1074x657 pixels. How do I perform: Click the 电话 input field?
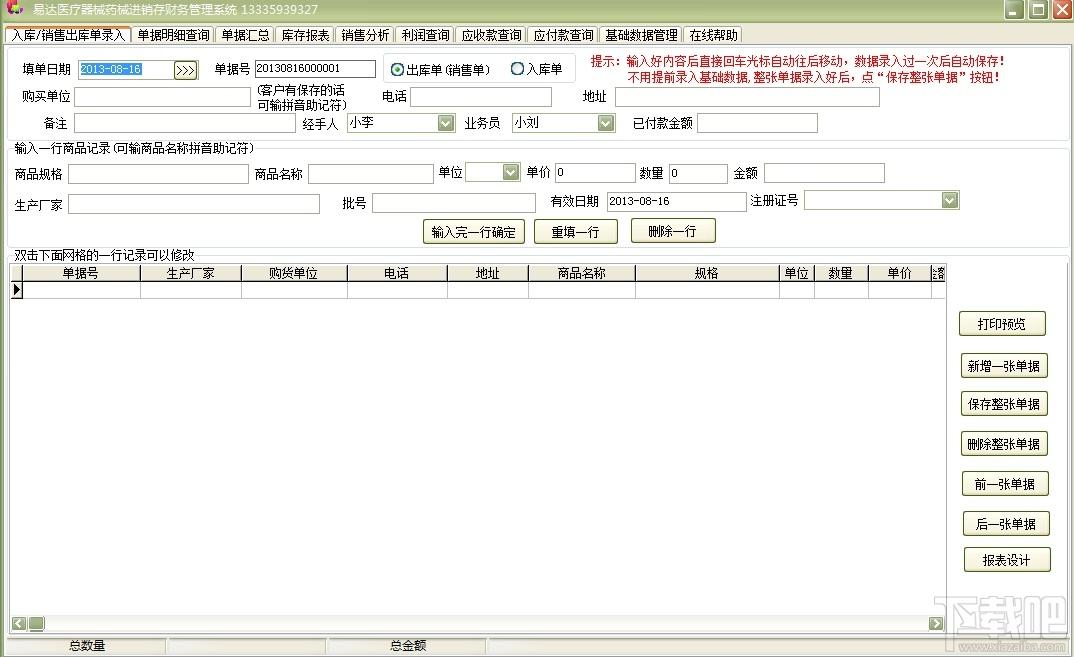tap(481, 97)
